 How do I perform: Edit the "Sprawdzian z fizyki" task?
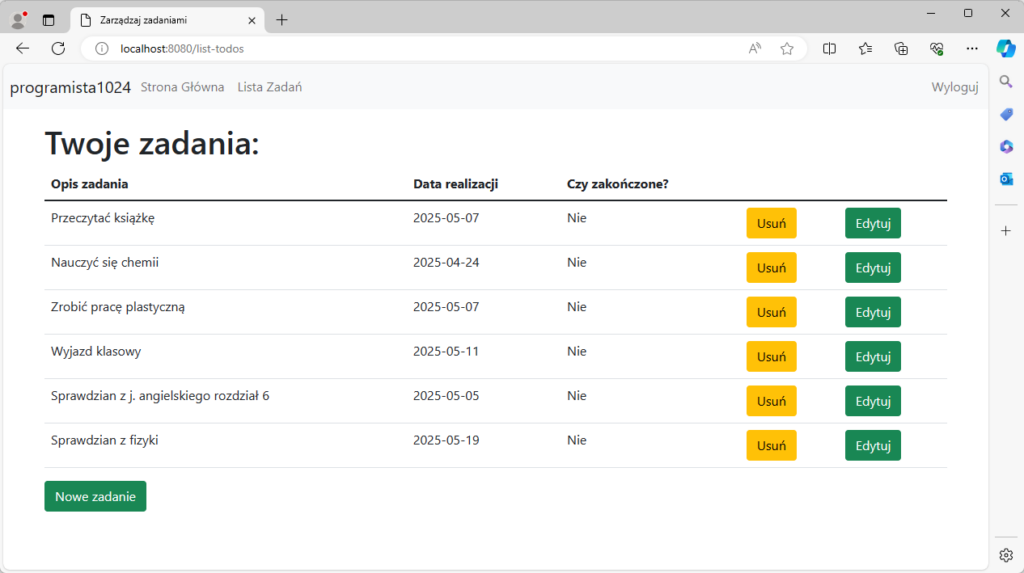pos(872,445)
